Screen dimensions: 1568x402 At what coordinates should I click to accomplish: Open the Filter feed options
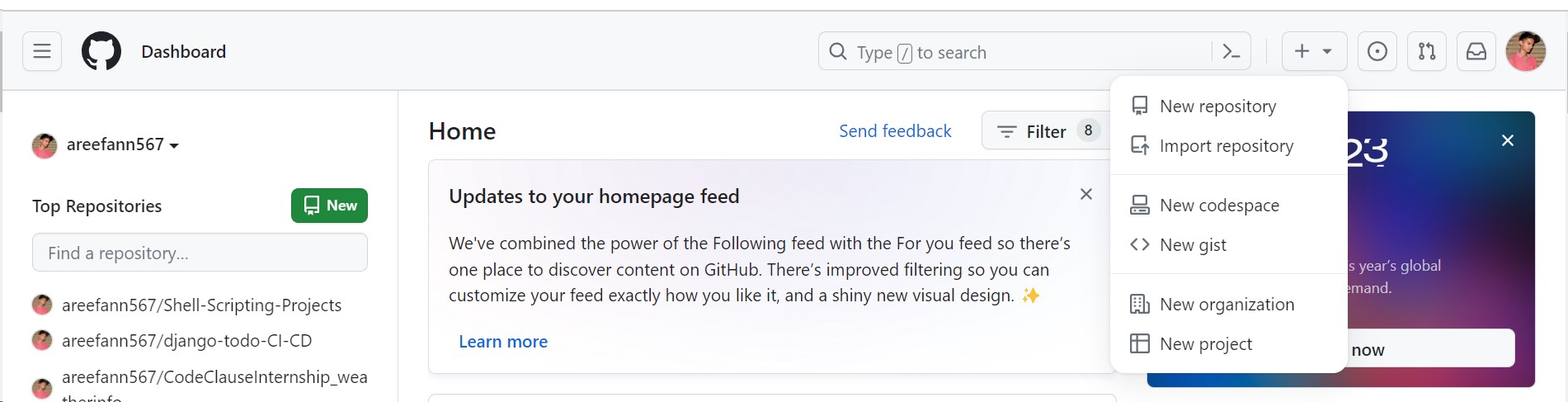(1046, 131)
